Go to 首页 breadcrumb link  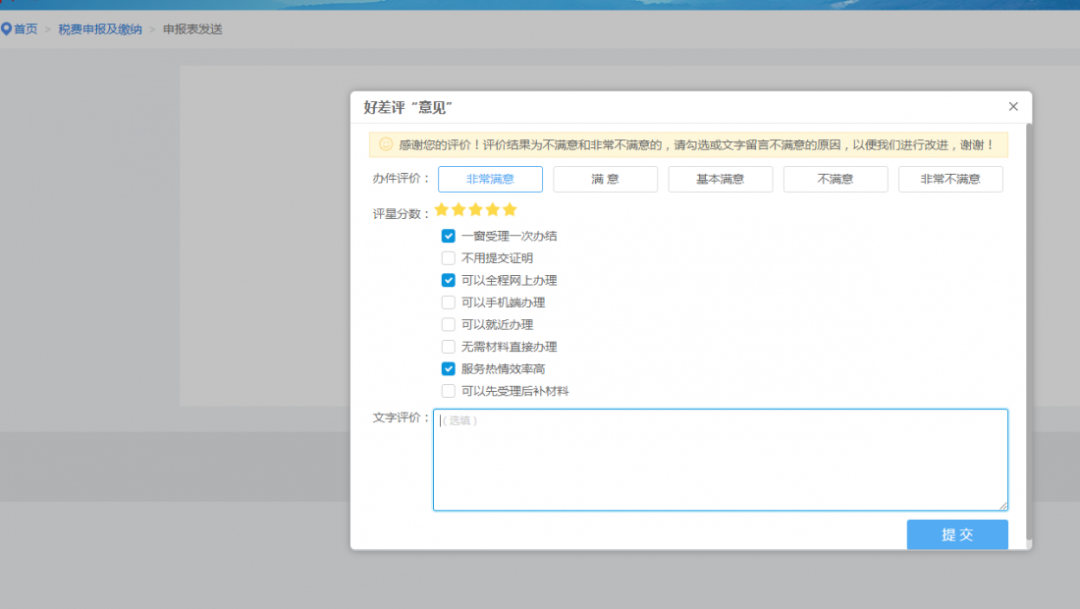point(25,29)
